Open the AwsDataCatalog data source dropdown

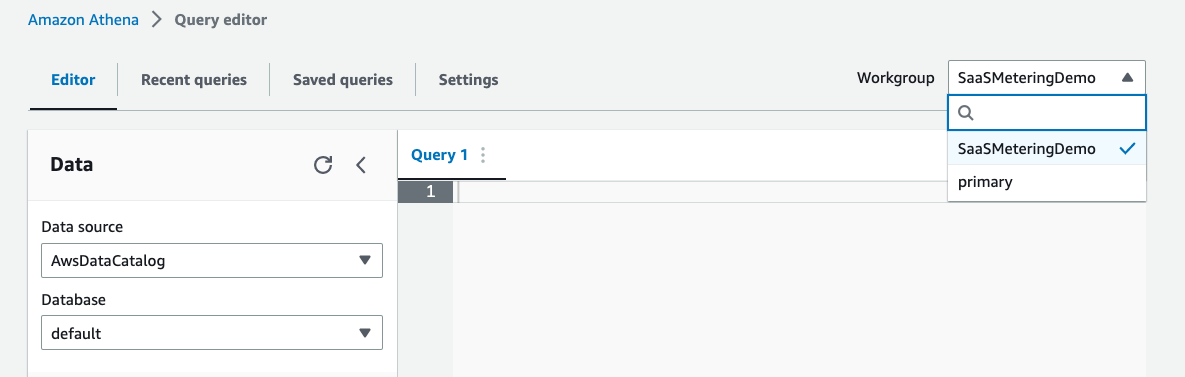point(212,261)
